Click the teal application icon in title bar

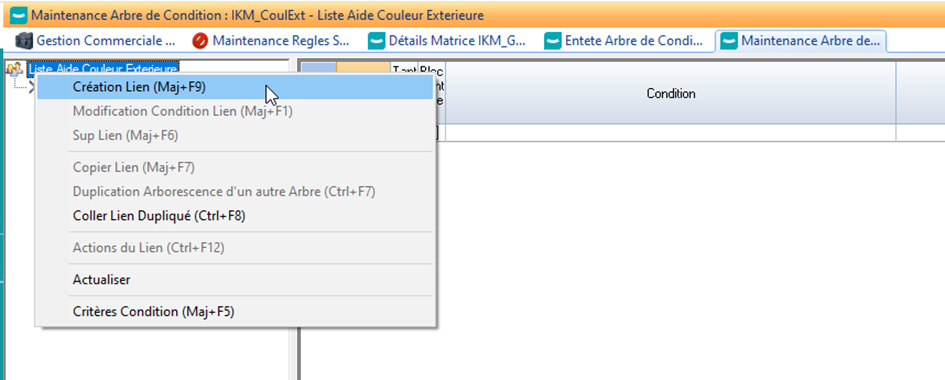19,14
